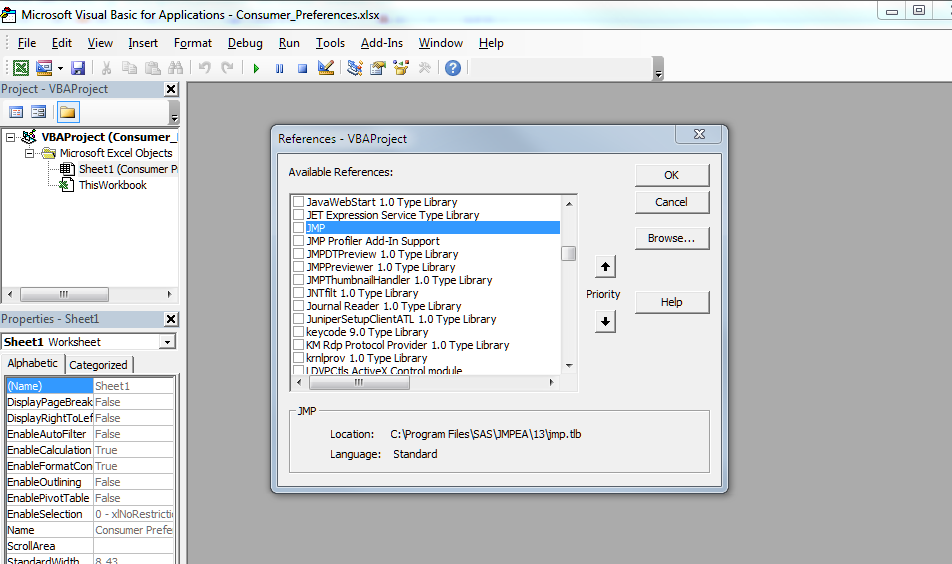Select Sheet1 (Consumer P in project tree
This screenshot has width=952, height=564.
pos(128,169)
